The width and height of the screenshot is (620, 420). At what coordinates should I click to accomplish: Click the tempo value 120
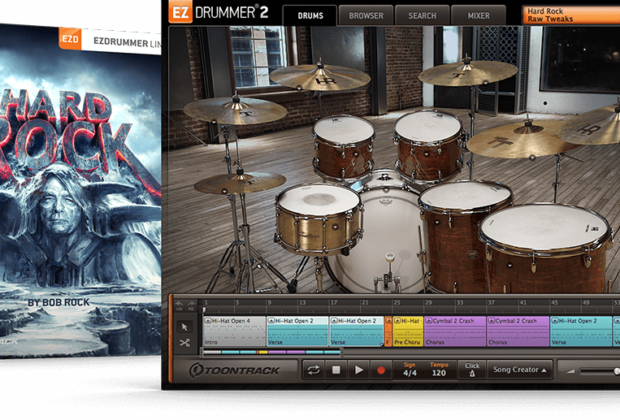pos(439,373)
